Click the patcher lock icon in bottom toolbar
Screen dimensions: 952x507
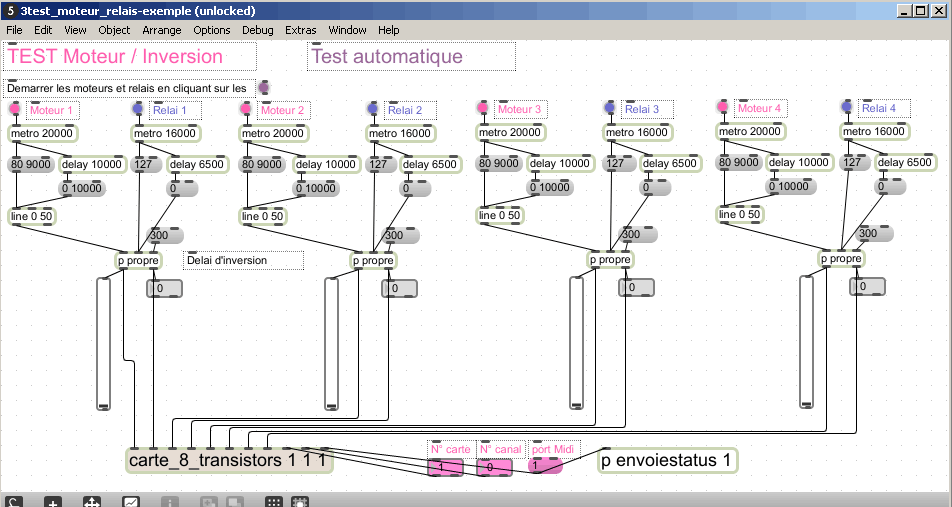pyautogui.click(x=14, y=502)
